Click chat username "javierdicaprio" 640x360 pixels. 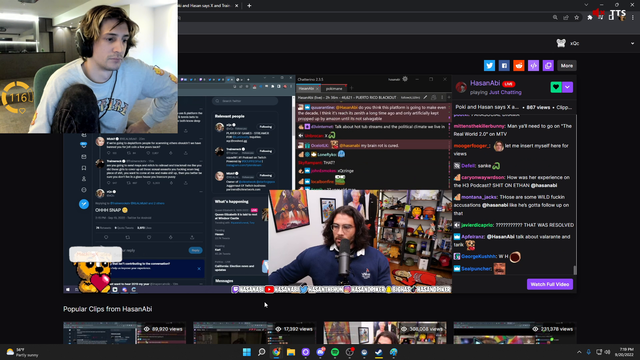click(x=477, y=225)
